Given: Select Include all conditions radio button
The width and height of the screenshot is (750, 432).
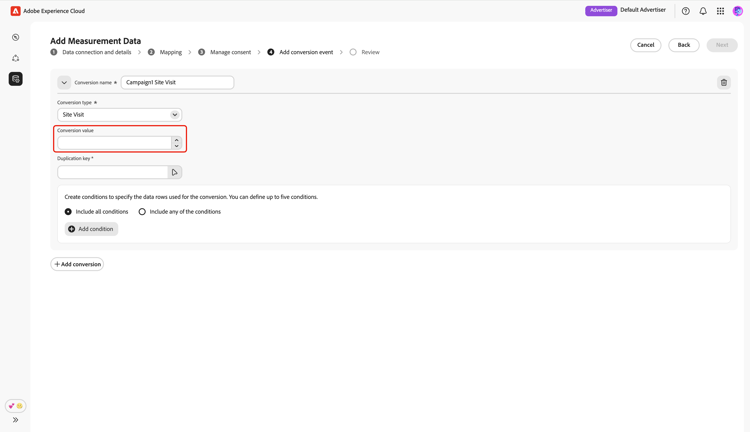Looking at the screenshot, I should [68, 211].
